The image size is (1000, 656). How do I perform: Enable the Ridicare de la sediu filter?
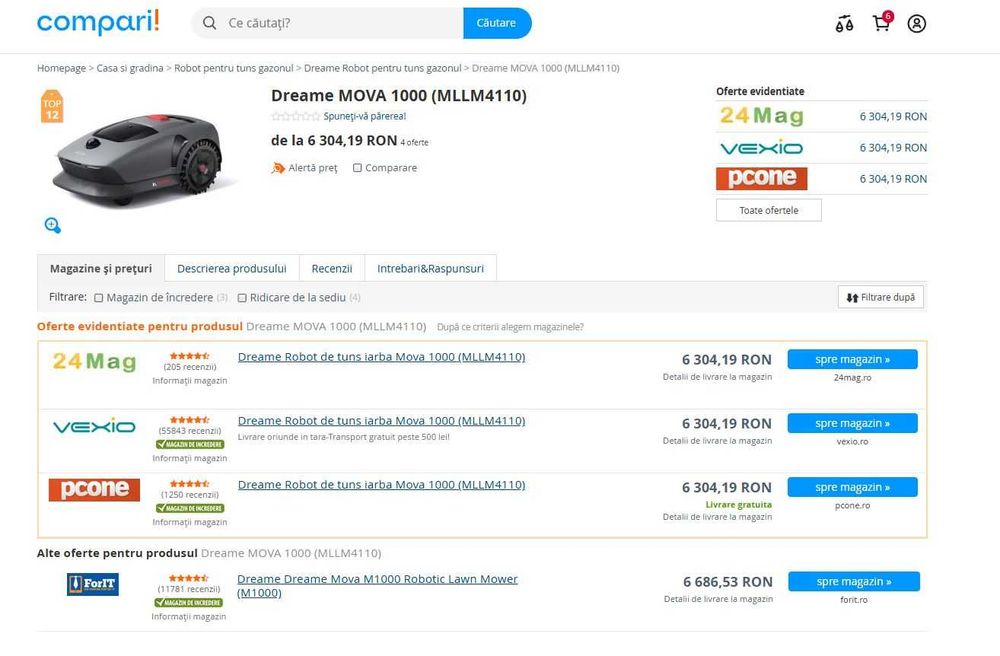tap(242, 298)
